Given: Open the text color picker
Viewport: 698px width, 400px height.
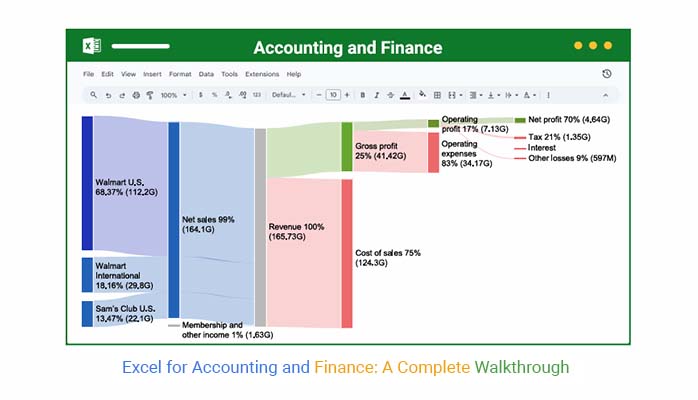Looking at the screenshot, I should click(x=404, y=95).
